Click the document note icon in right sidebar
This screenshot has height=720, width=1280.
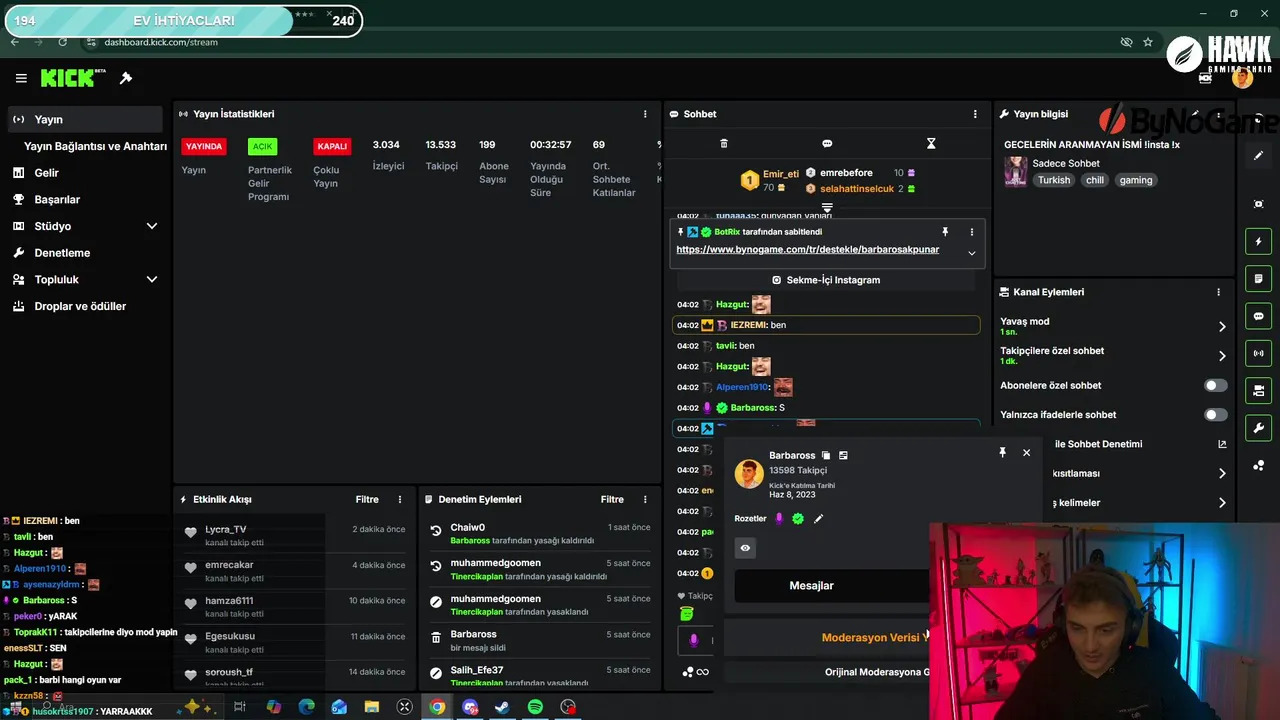pyautogui.click(x=1258, y=278)
